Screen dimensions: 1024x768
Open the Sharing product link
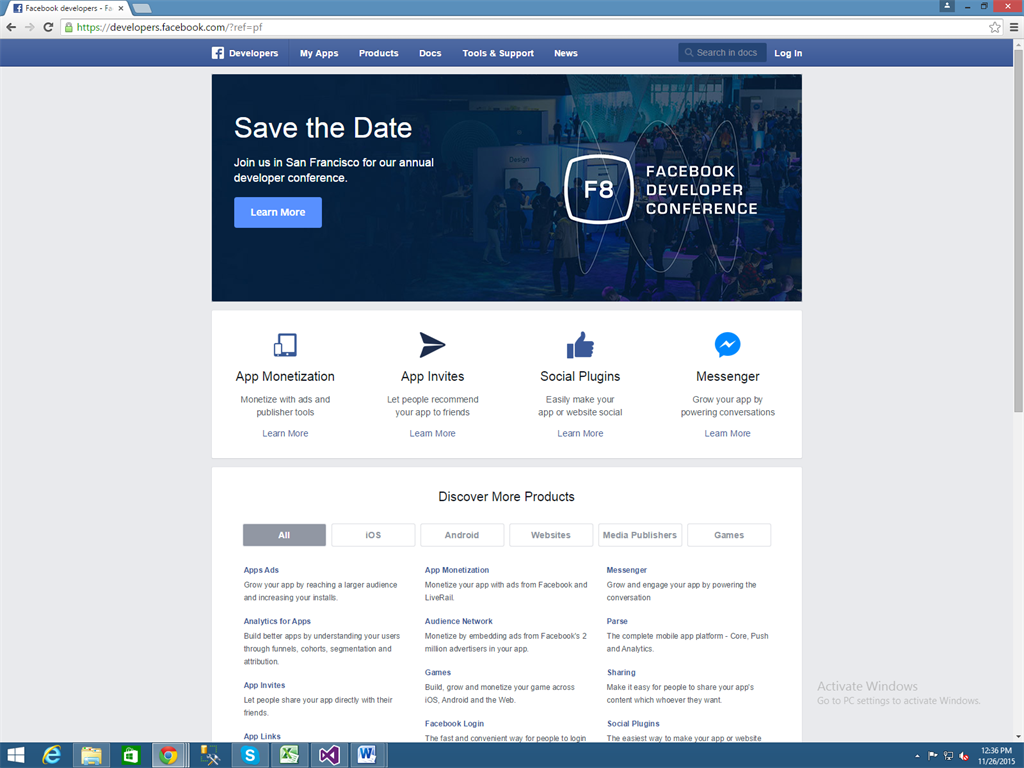coord(621,672)
